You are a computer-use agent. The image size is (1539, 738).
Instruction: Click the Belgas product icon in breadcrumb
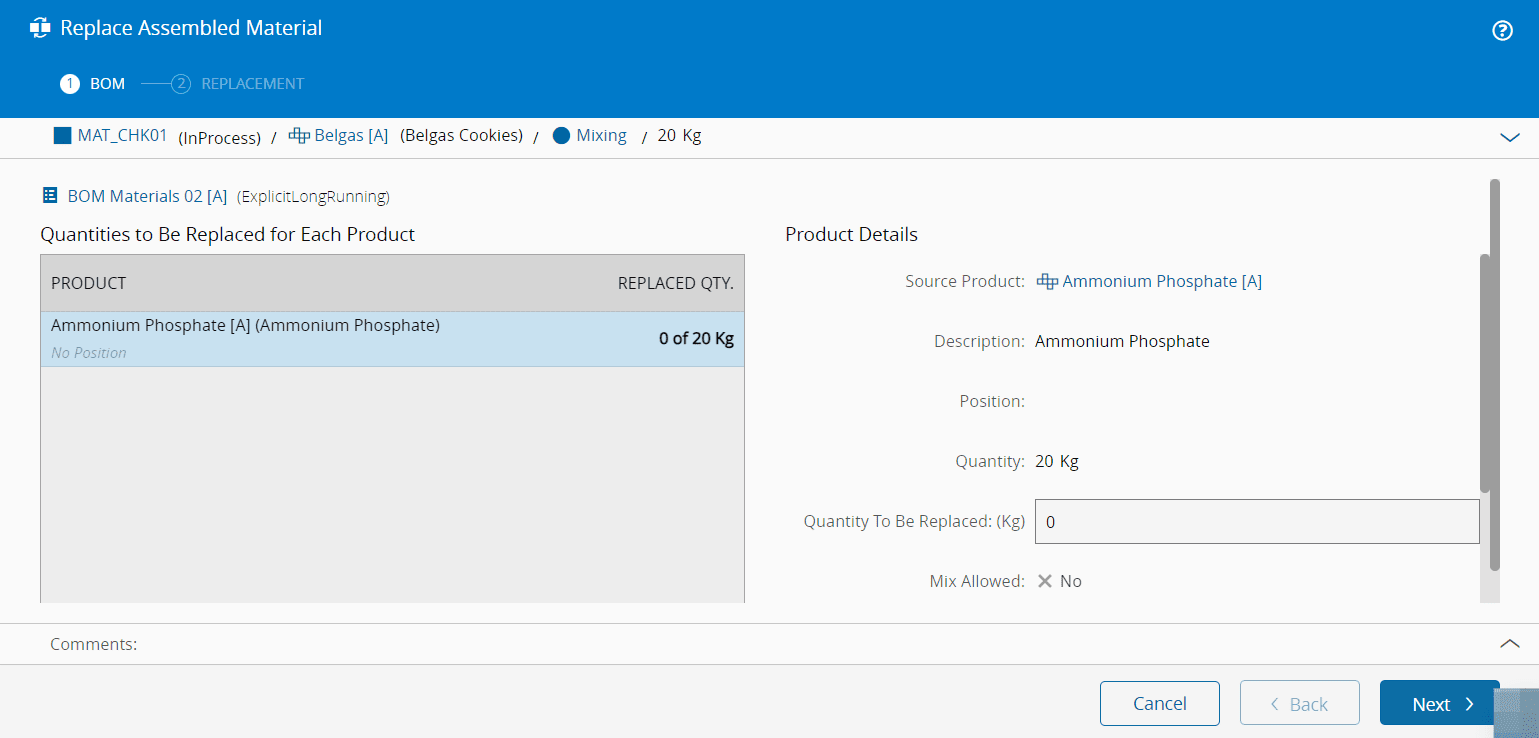(298, 136)
